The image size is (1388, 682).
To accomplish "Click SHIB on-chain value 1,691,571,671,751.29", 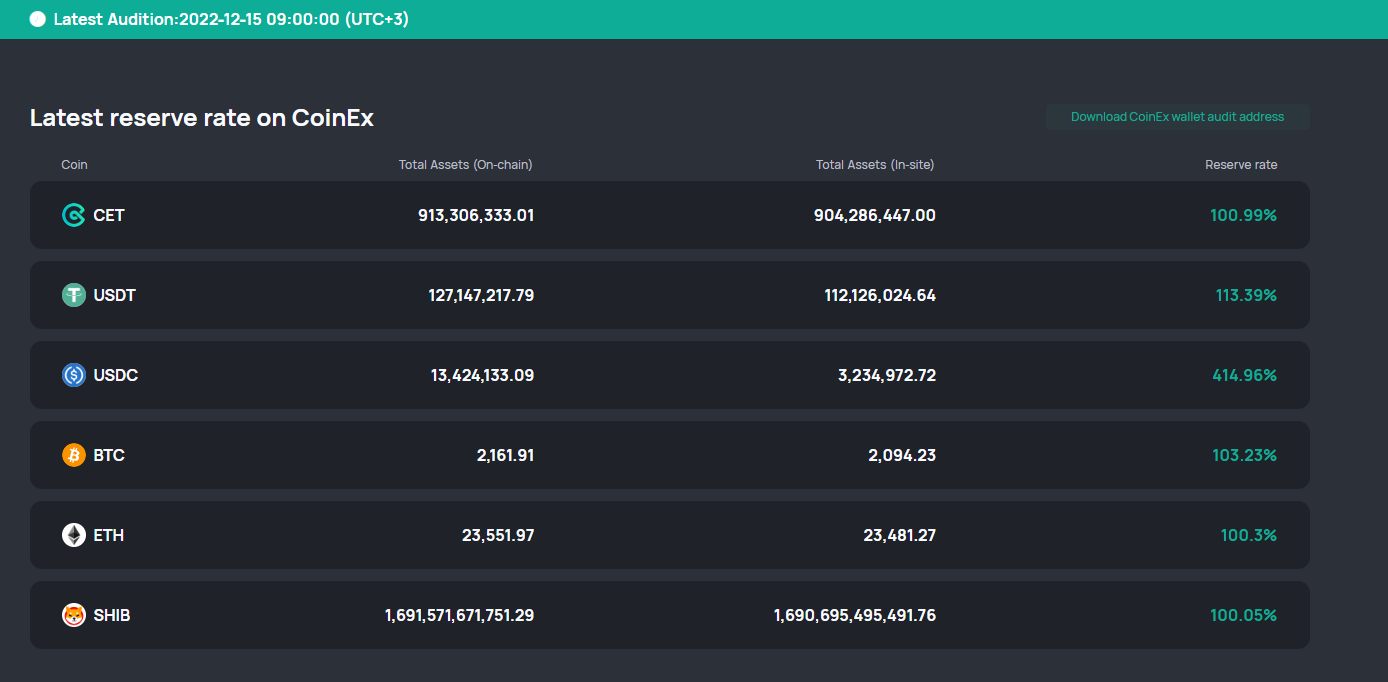I will [459, 615].
